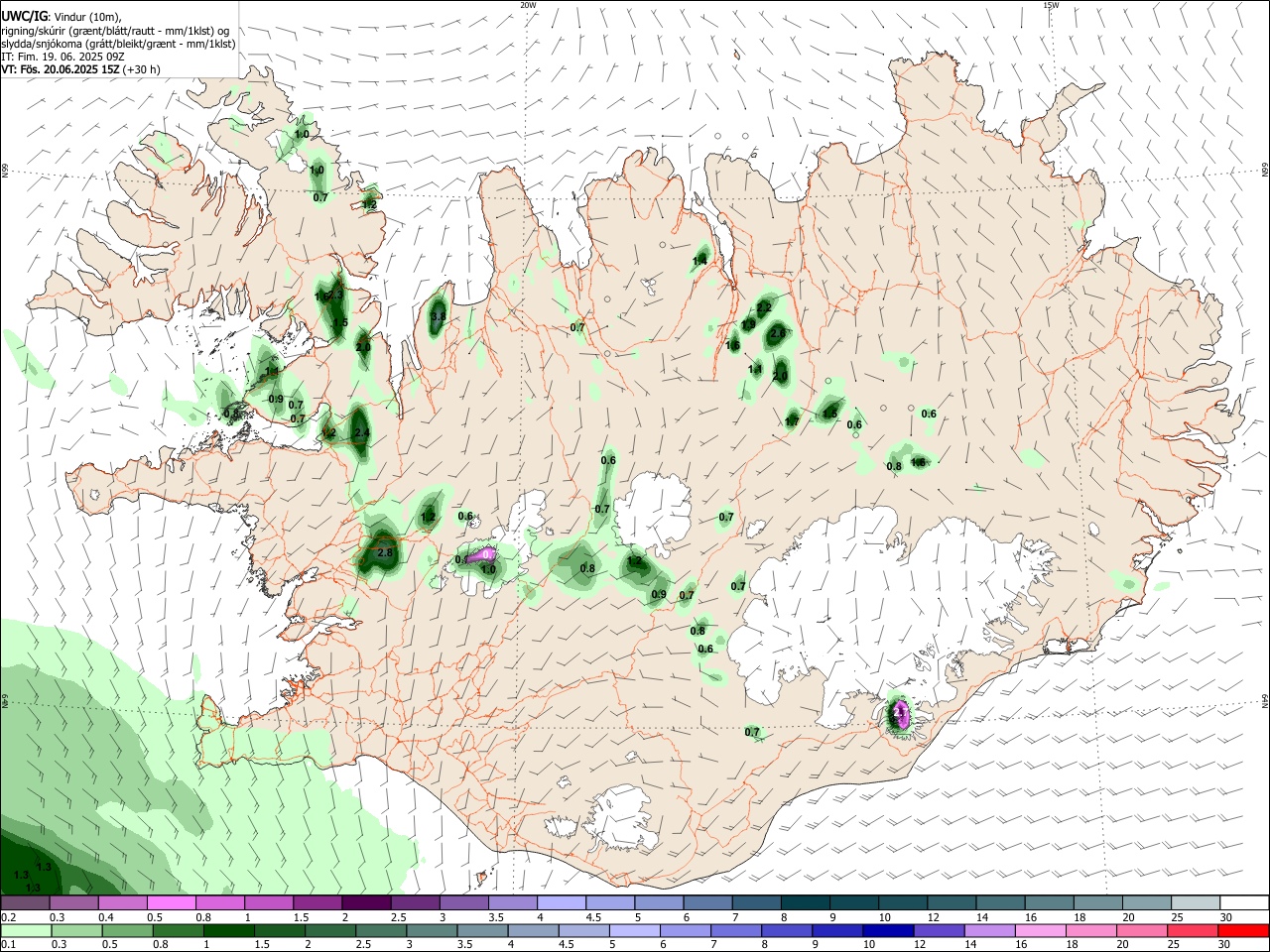This screenshot has width=1270, height=952.
Task: Click the 0.1 label in the lower legend
Action: 8,945
